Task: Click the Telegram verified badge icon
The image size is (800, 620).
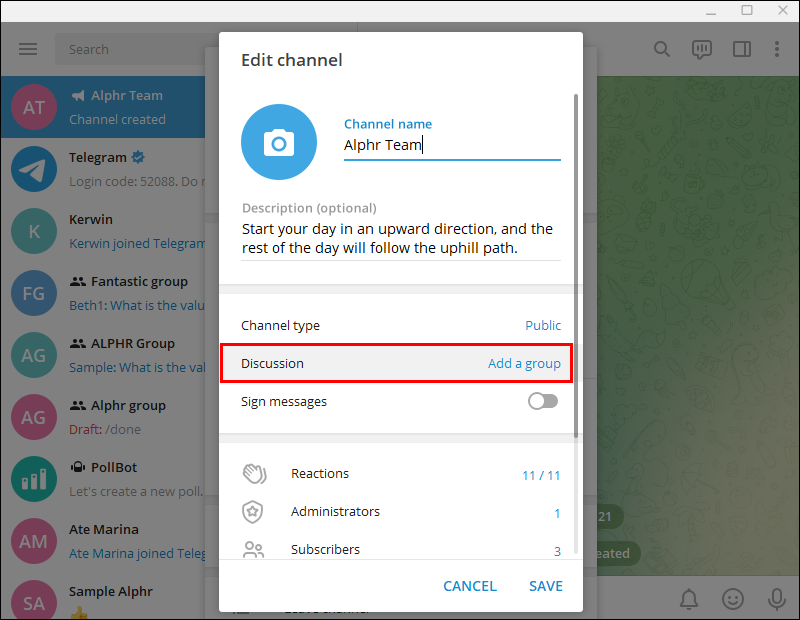Action: (138, 157)
